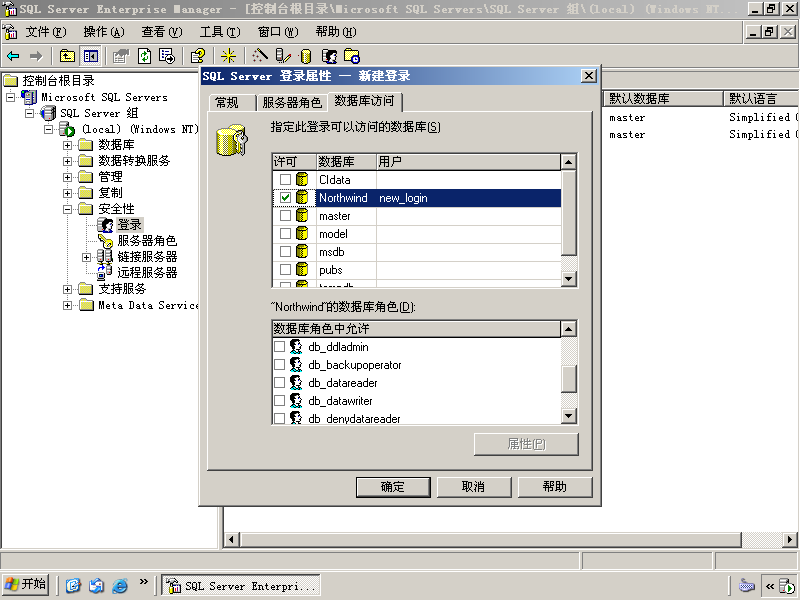Click the (local) server icon in tree
800x600 pixels.
tap(67, 129)
